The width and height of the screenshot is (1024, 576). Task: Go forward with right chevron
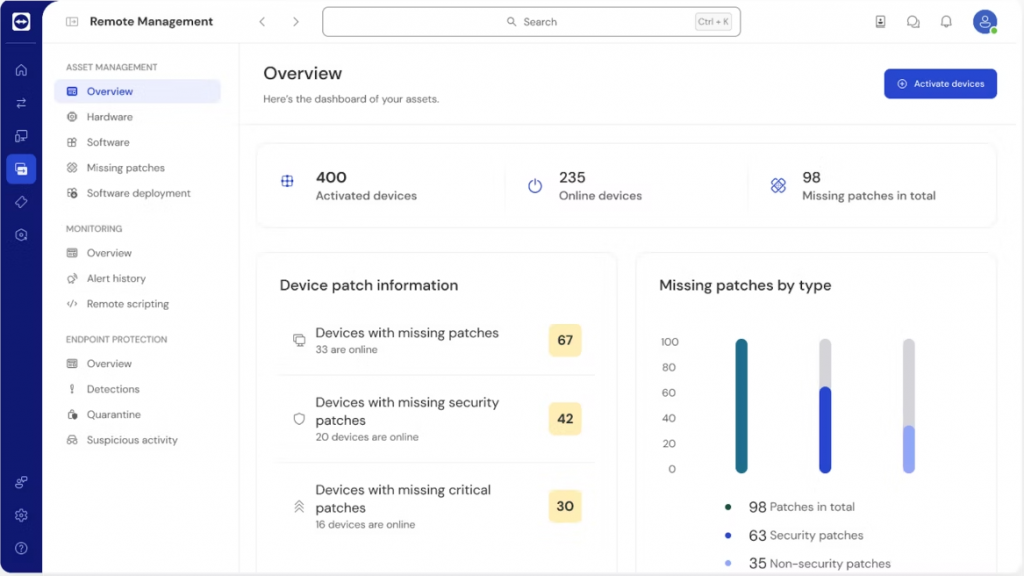296,22
